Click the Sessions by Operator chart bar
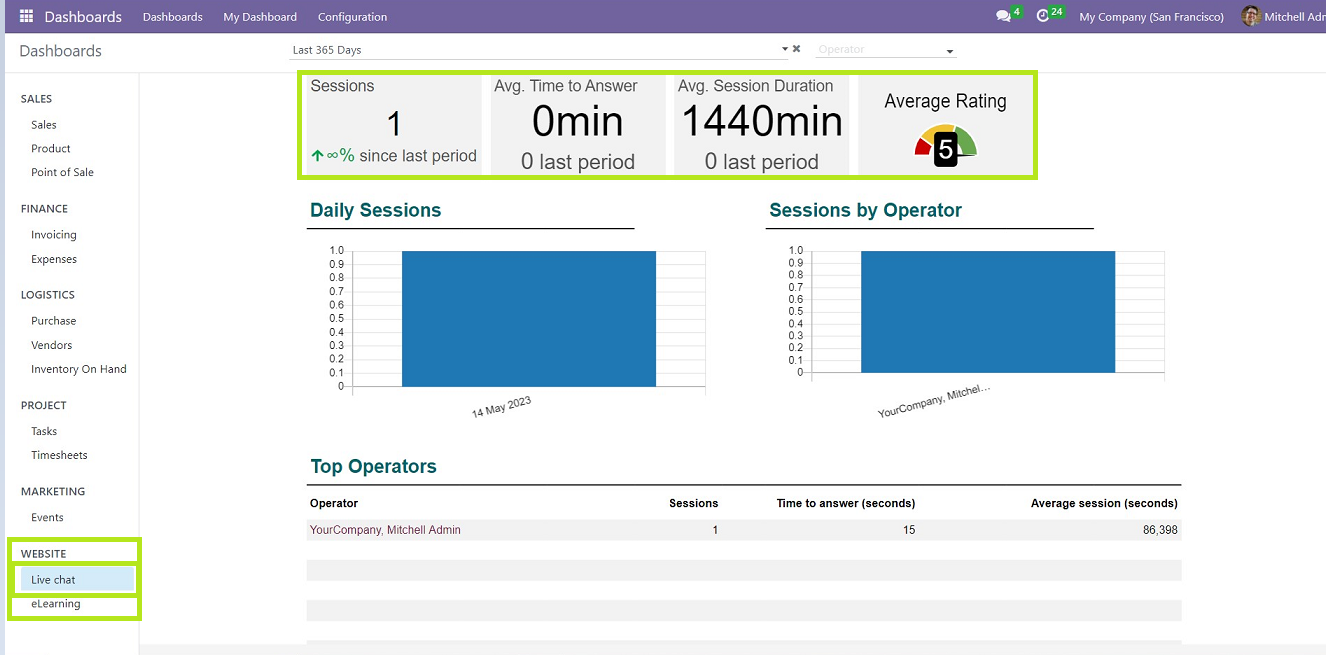This screenshot has height=655, width=1326. coord(988,311)
